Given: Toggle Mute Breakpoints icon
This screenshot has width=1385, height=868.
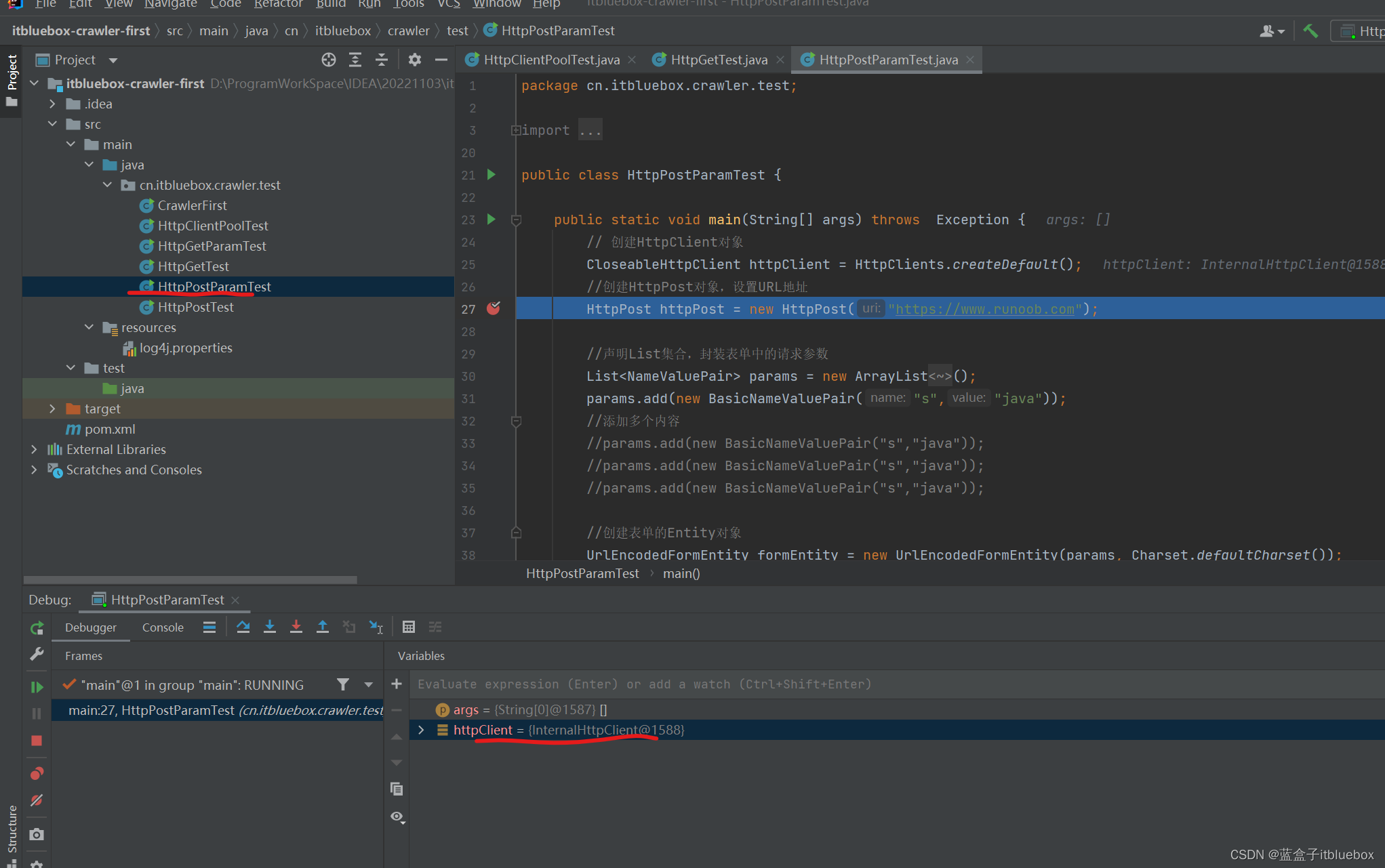Looking at the screenshot, I should (x=37, y=801).
